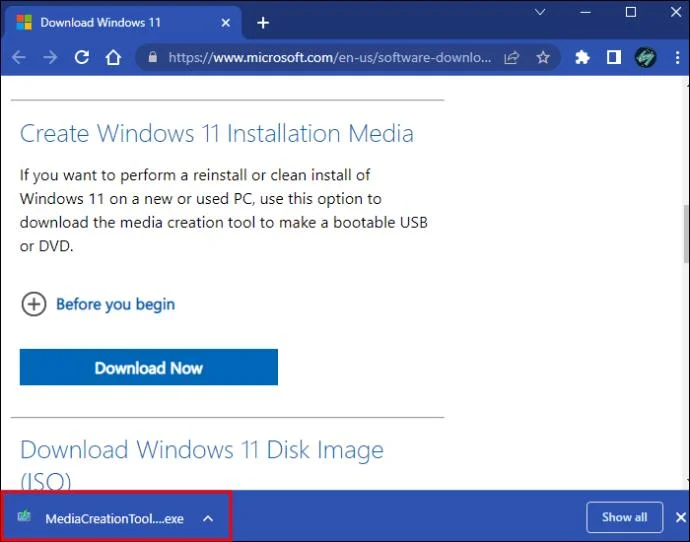Open the browser home page

113,57
